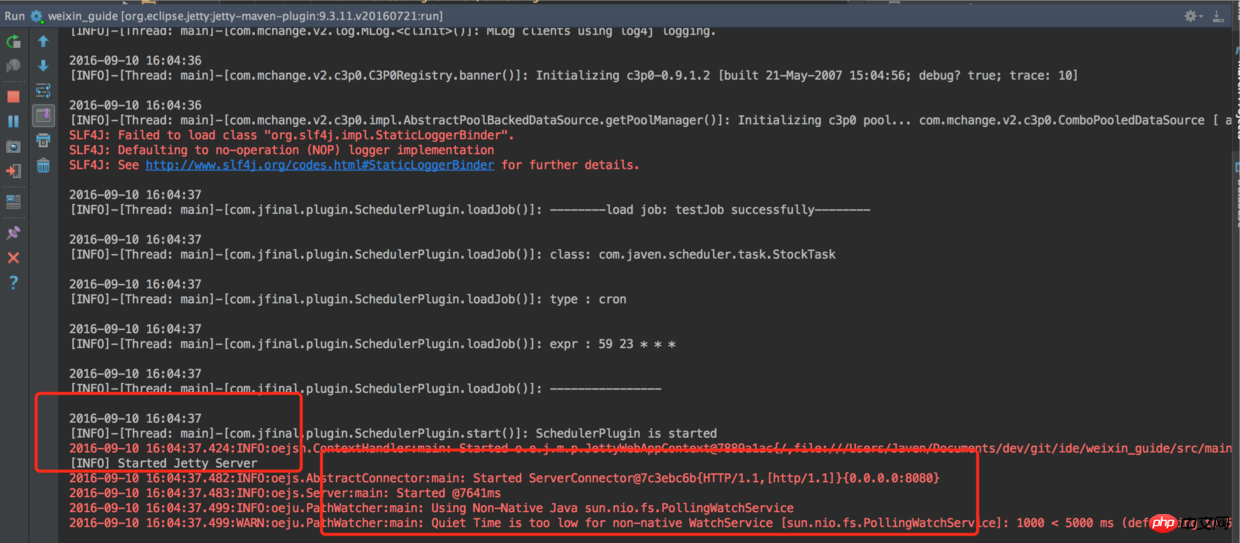Pause the program output
This screenshot has width=1240, height=543.
point(13,121)
